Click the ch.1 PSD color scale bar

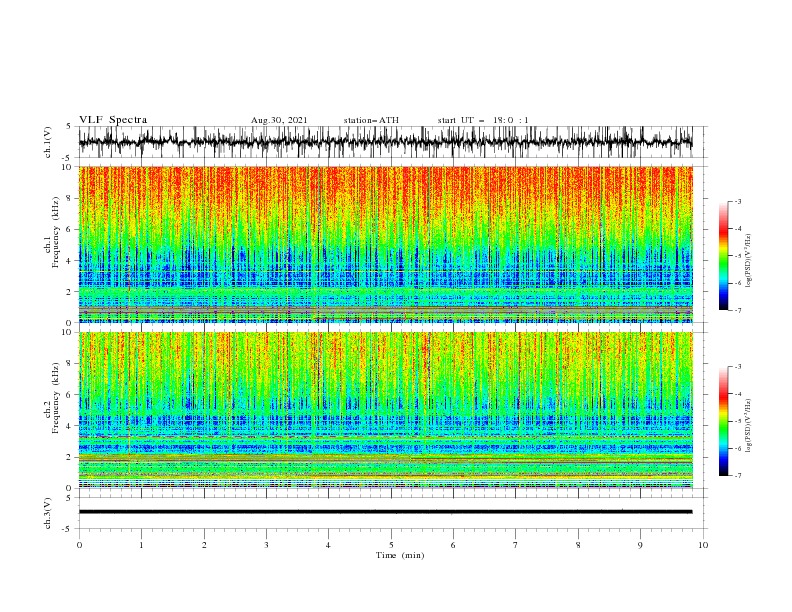point(724,256)
